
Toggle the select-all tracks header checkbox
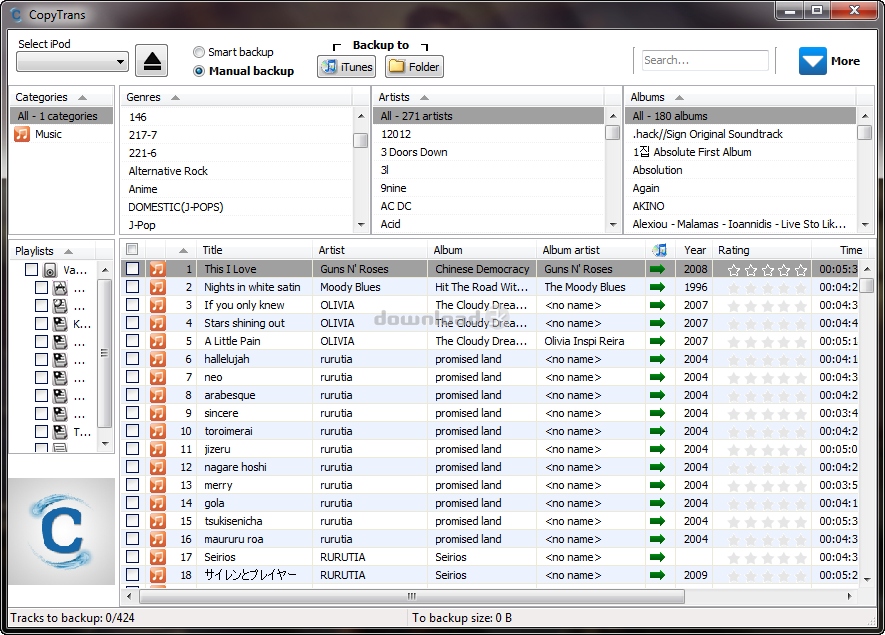132,249
